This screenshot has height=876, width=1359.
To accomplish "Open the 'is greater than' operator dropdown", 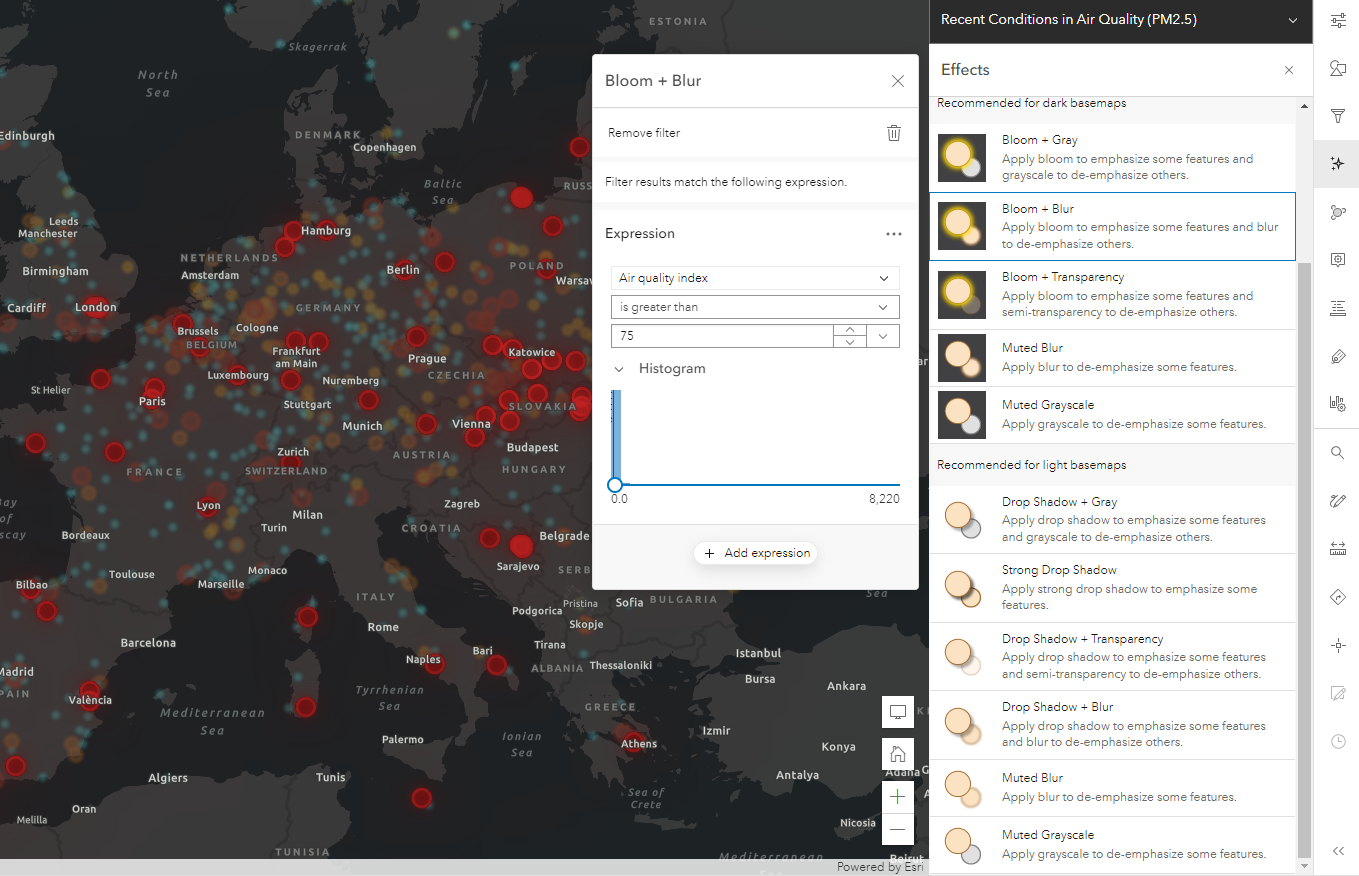I will tap(755, 306).
